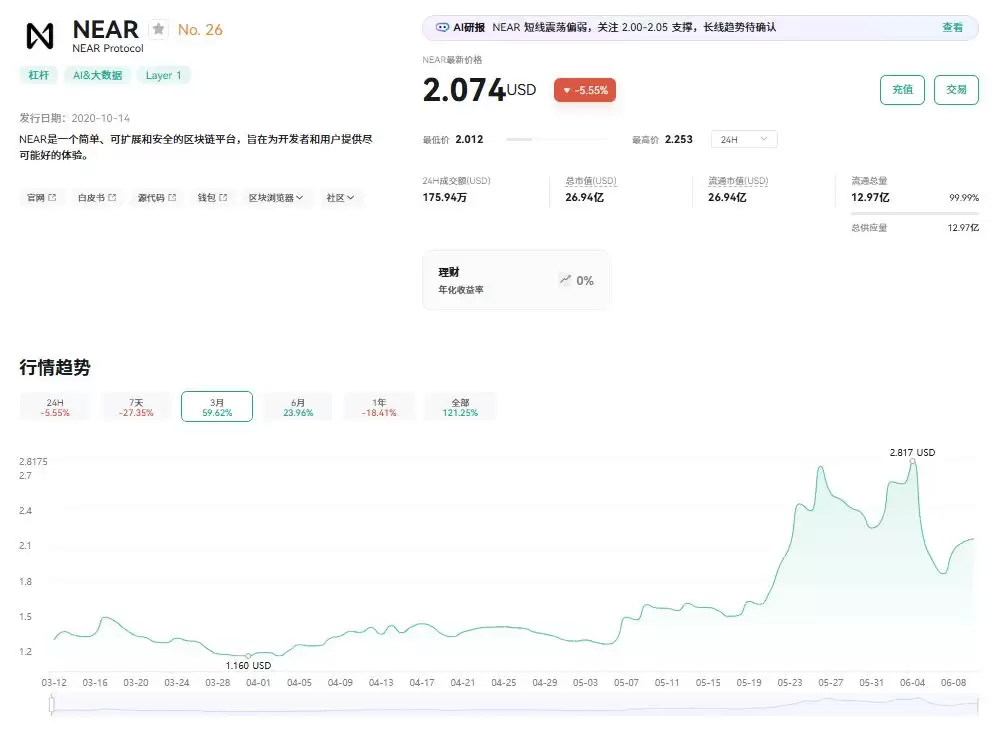Screen dimensions: 1008x749
Task: Select the 杠杆 leverage tag
Action: click(39, 75)
